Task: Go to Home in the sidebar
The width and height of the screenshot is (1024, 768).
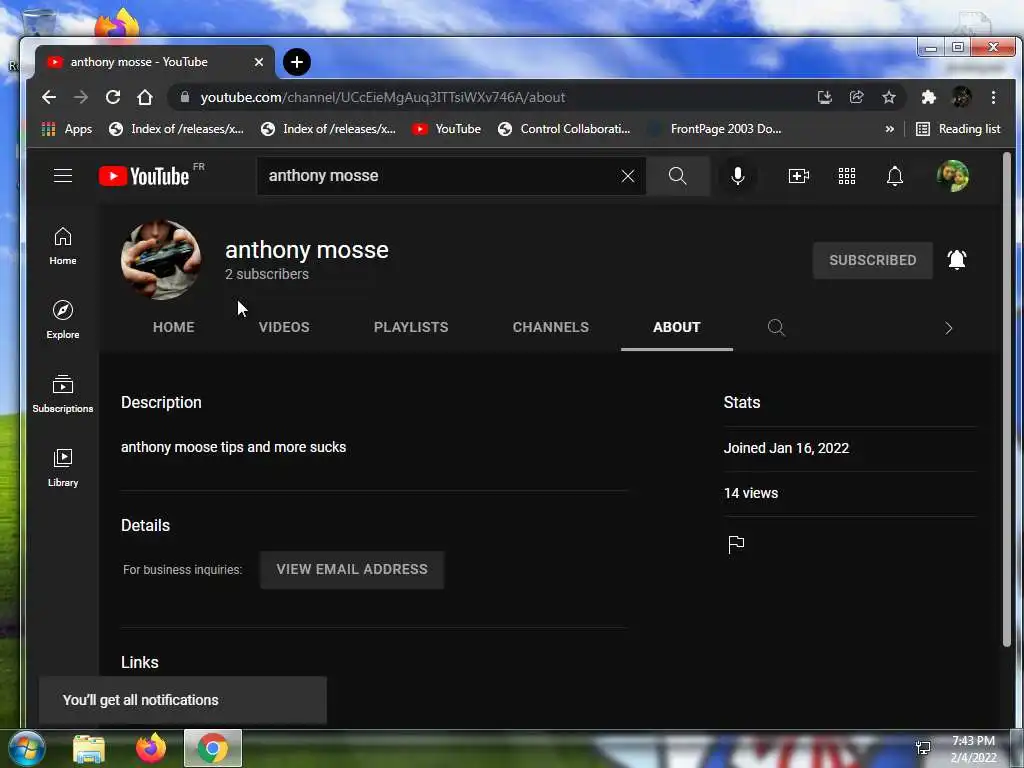Action: coord(63,246)
